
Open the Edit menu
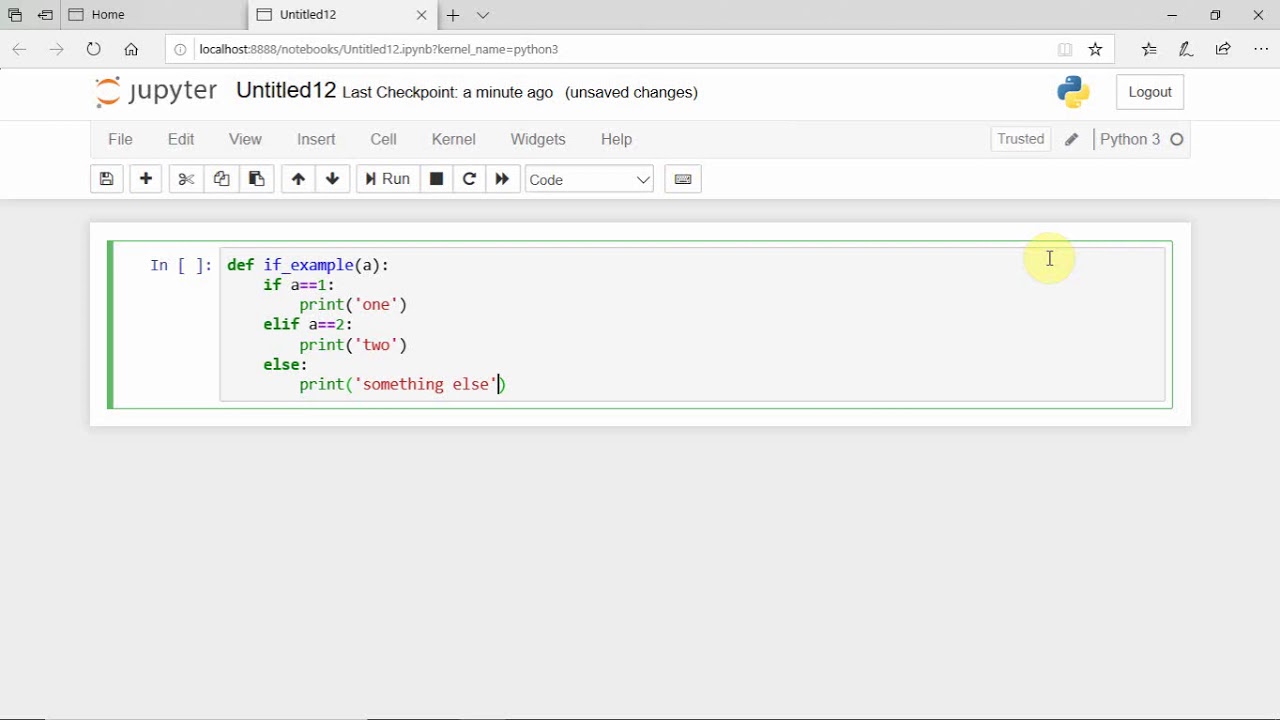click(x=181, y=139)
